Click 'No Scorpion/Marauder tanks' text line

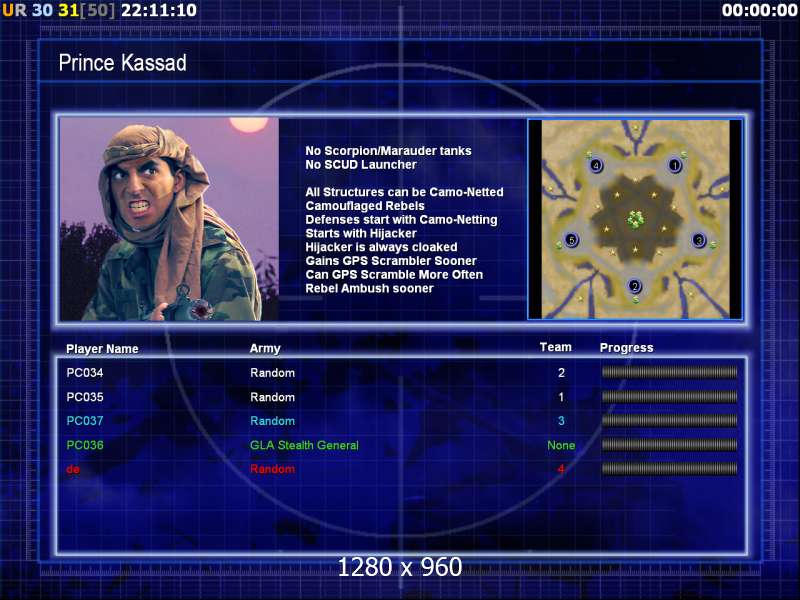click(388, 151)
